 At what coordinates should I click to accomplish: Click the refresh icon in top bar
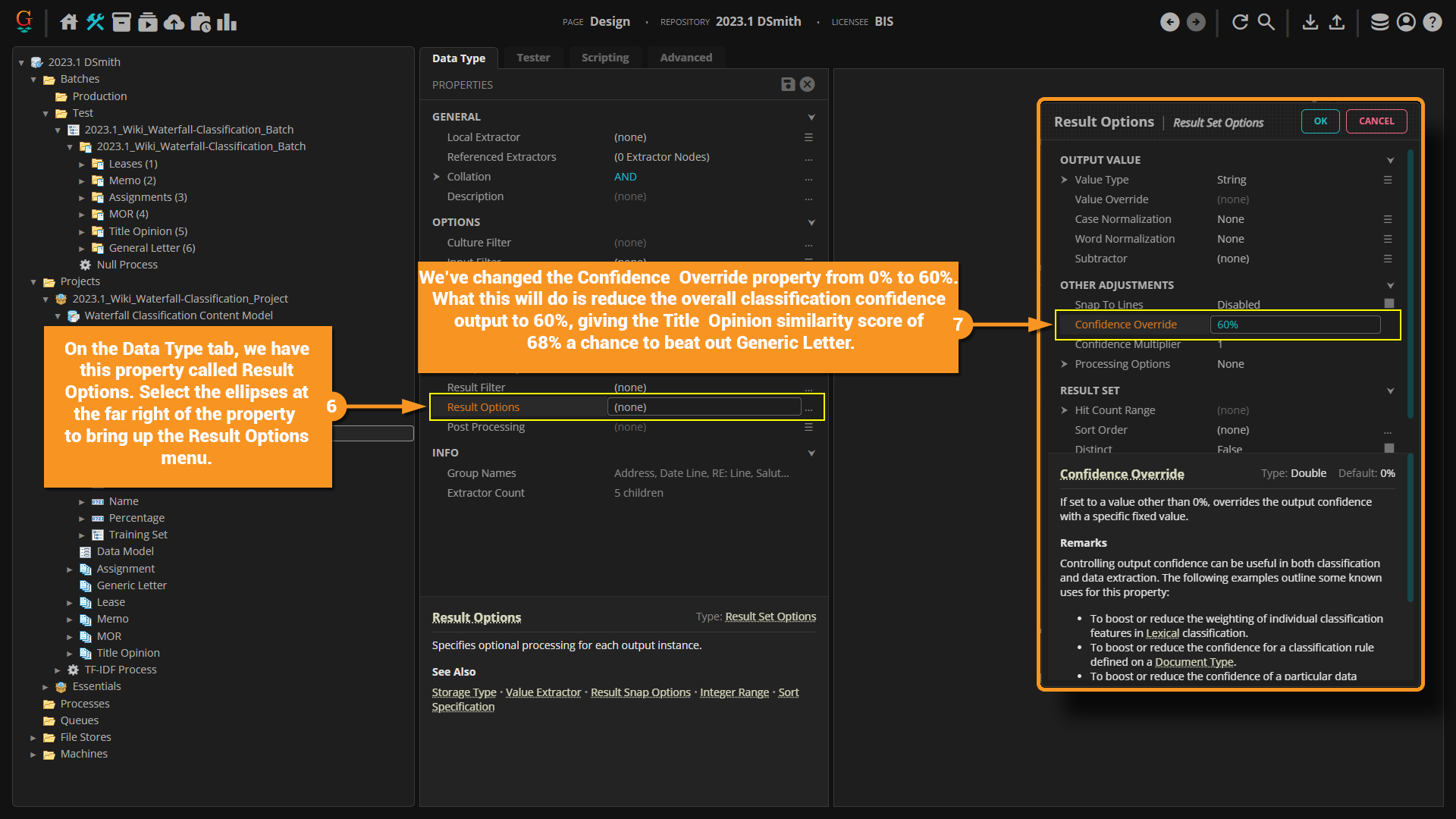1240,22
